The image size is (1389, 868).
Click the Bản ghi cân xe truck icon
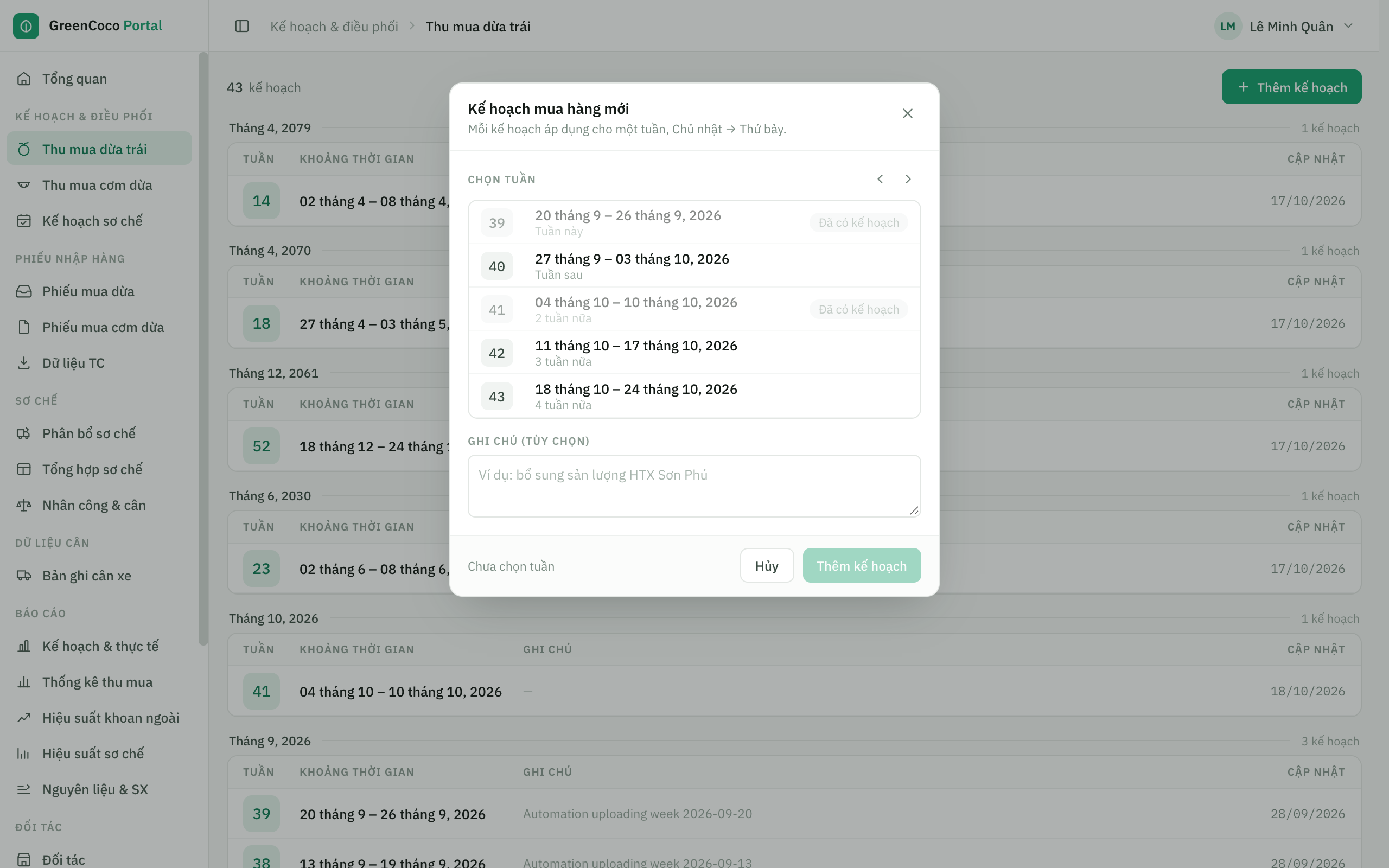23,575
